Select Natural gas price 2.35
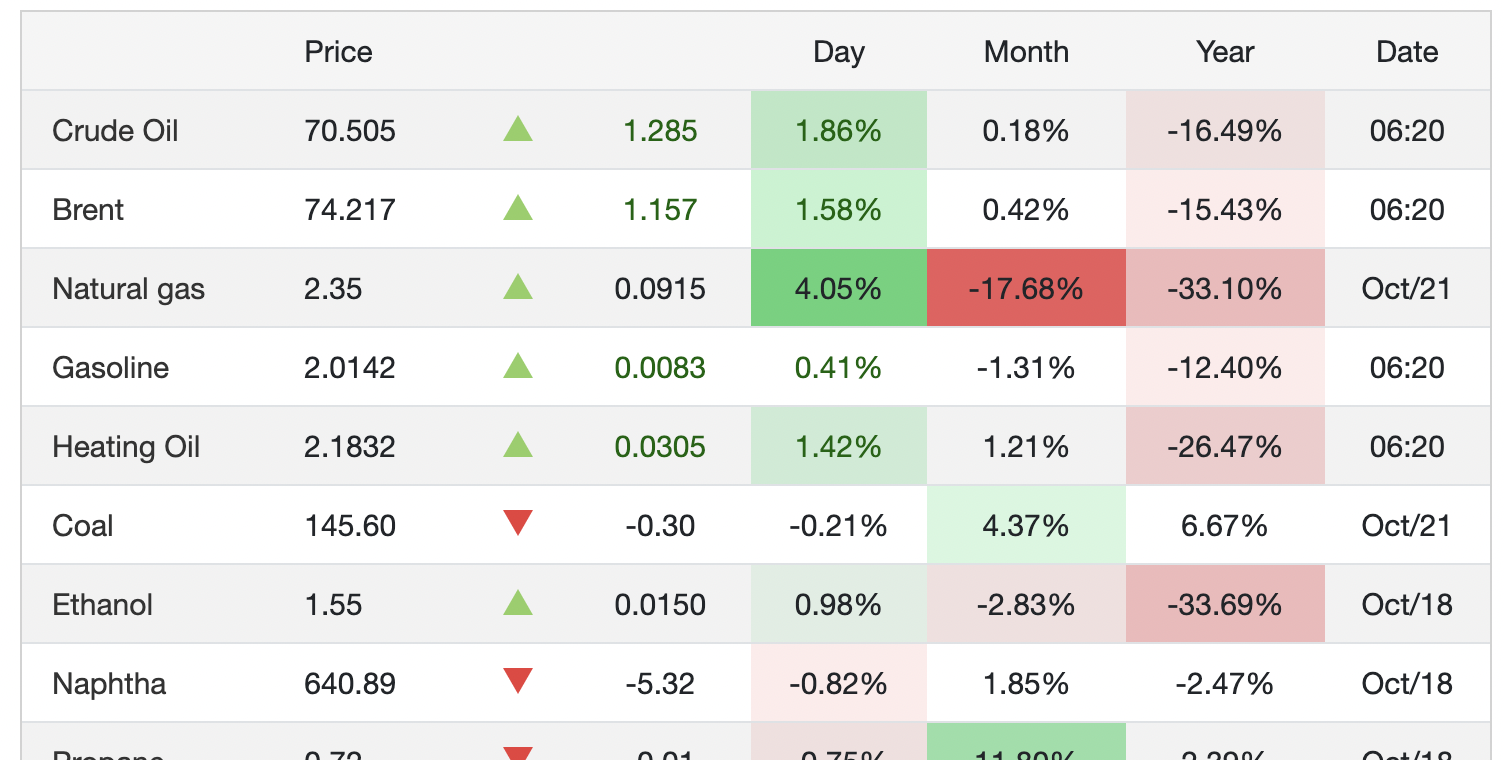 333,289
